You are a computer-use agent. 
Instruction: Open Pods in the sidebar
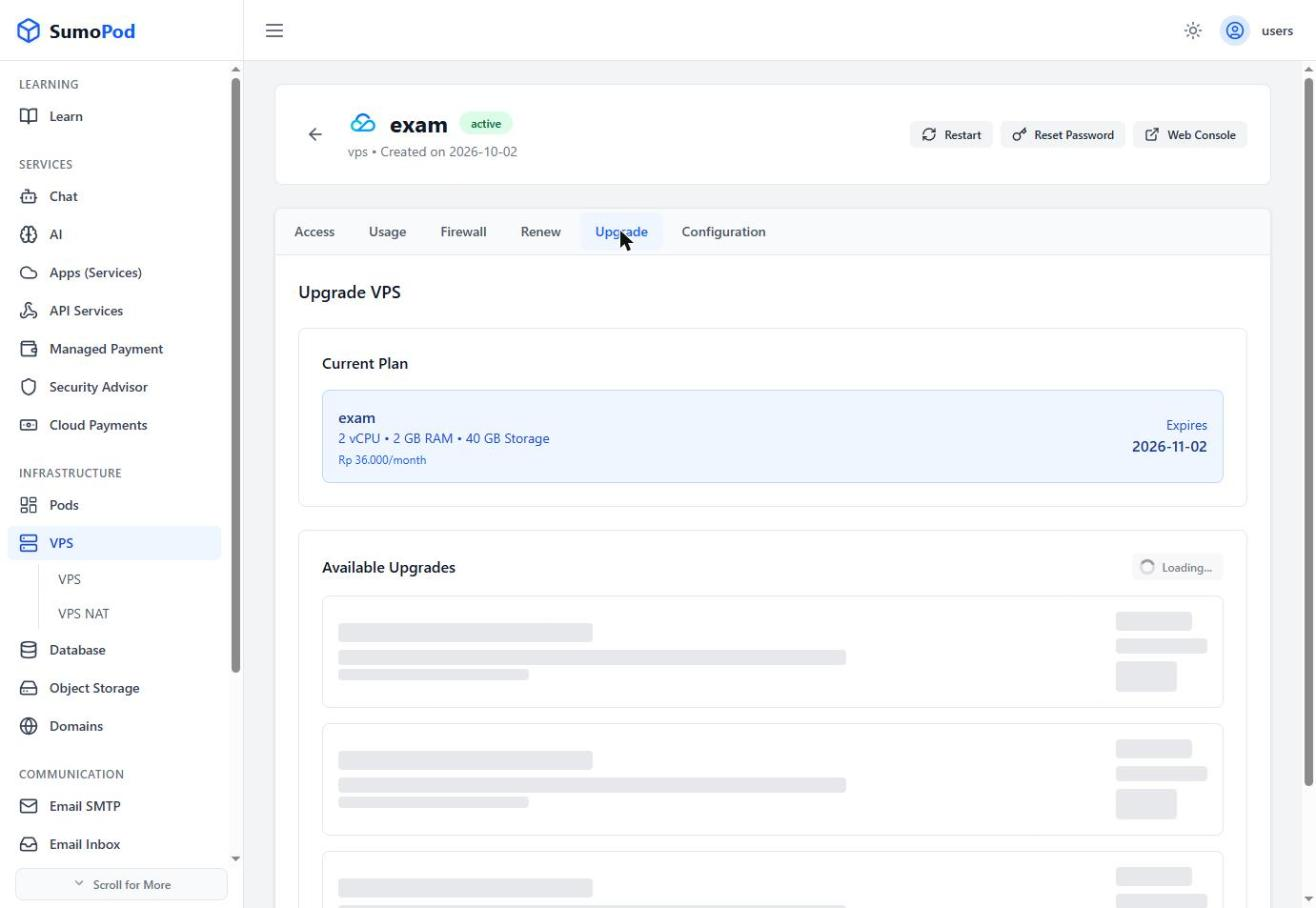[x=114, y=505]
